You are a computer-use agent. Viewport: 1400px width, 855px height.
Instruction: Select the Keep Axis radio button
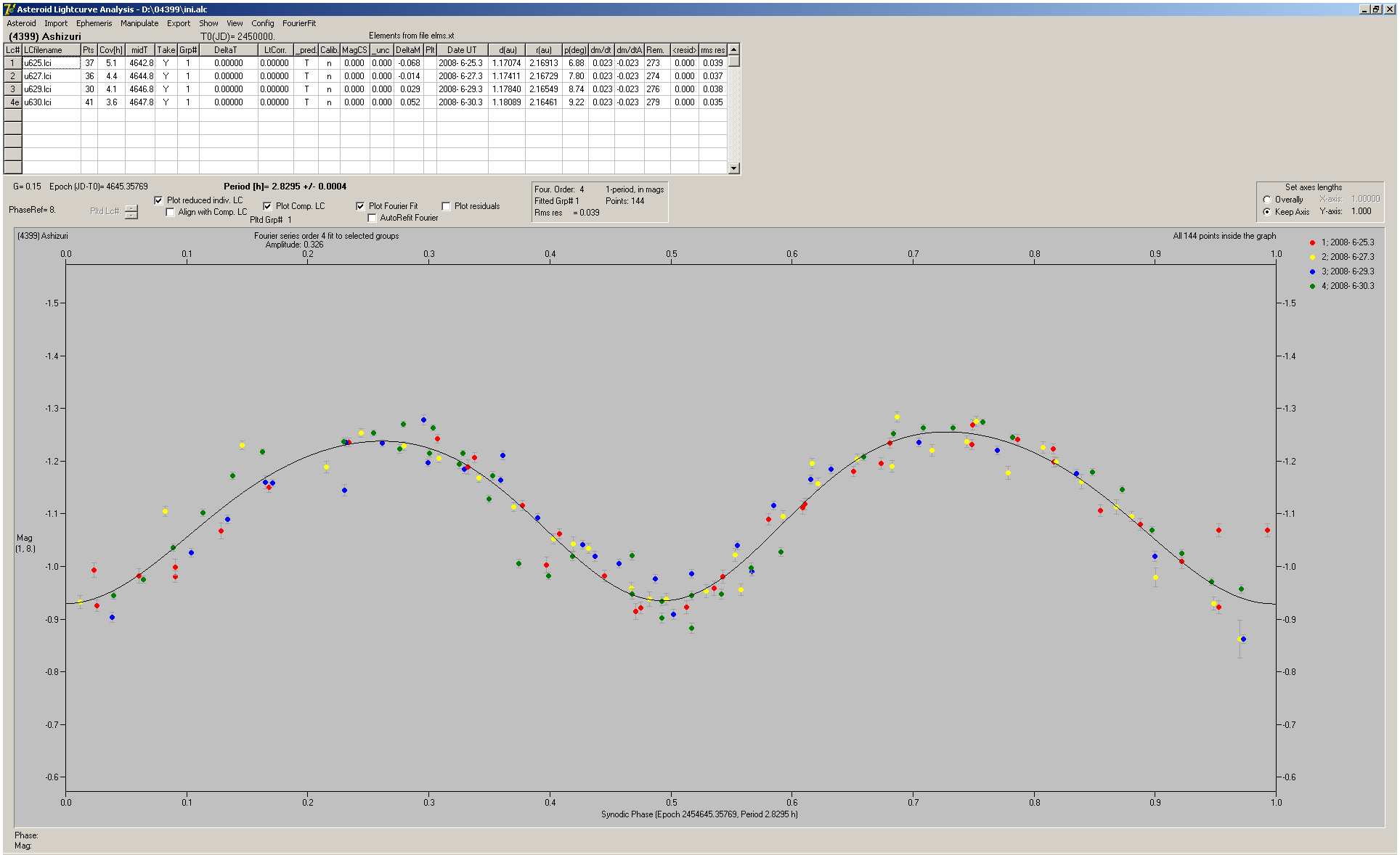[x=1267, y=212]
